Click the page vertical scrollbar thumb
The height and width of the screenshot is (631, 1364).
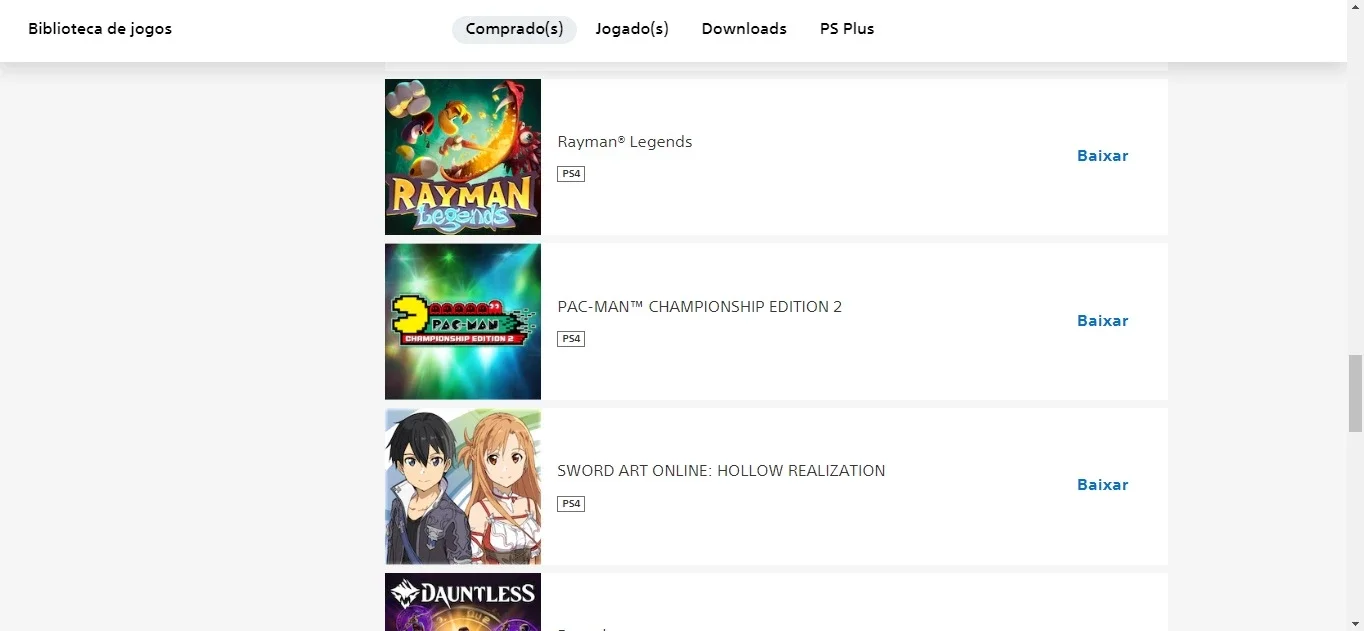pos(1355,393)
